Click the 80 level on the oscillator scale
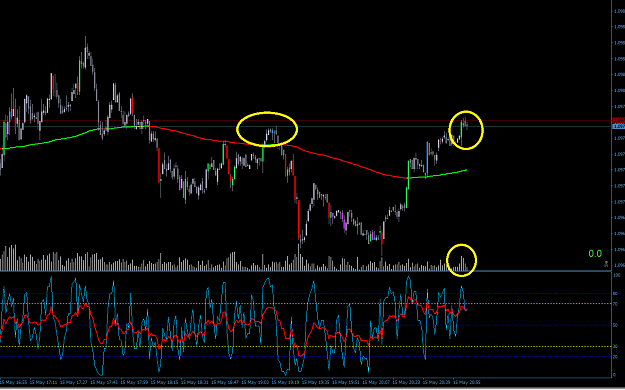 [x=616, y=293]
